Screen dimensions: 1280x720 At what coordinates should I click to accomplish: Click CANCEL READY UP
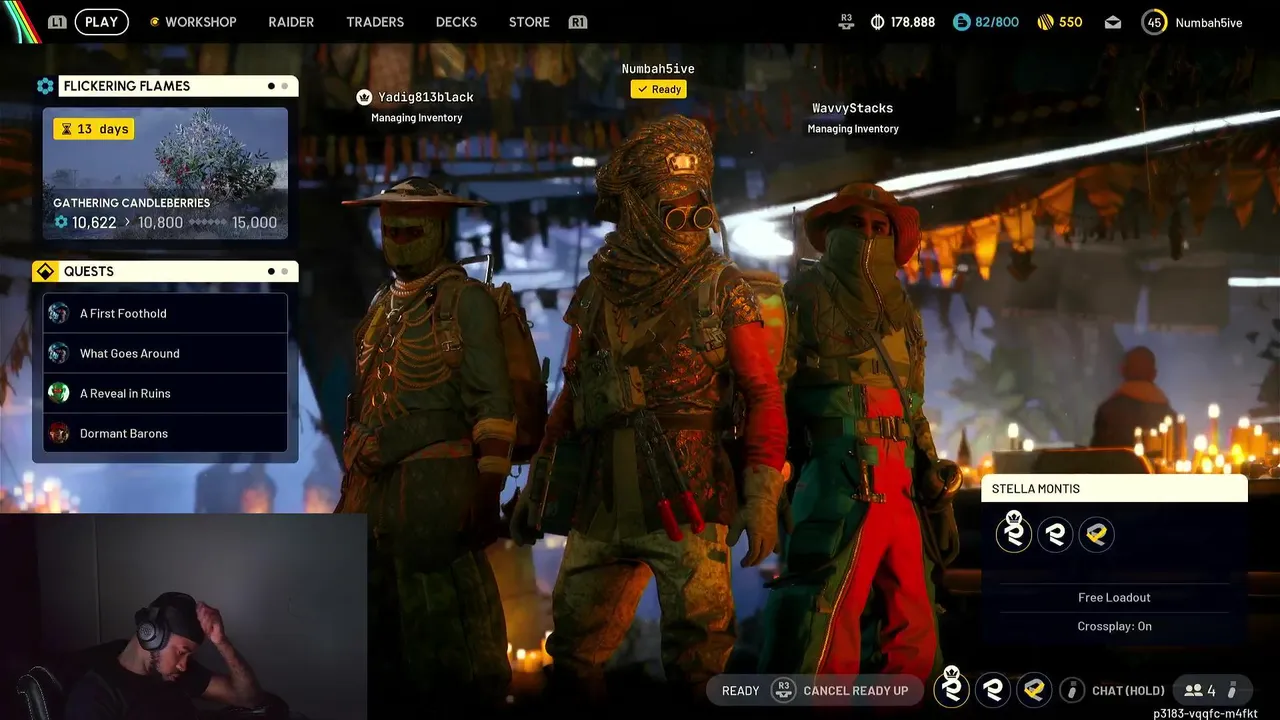[x=856, y=690]
